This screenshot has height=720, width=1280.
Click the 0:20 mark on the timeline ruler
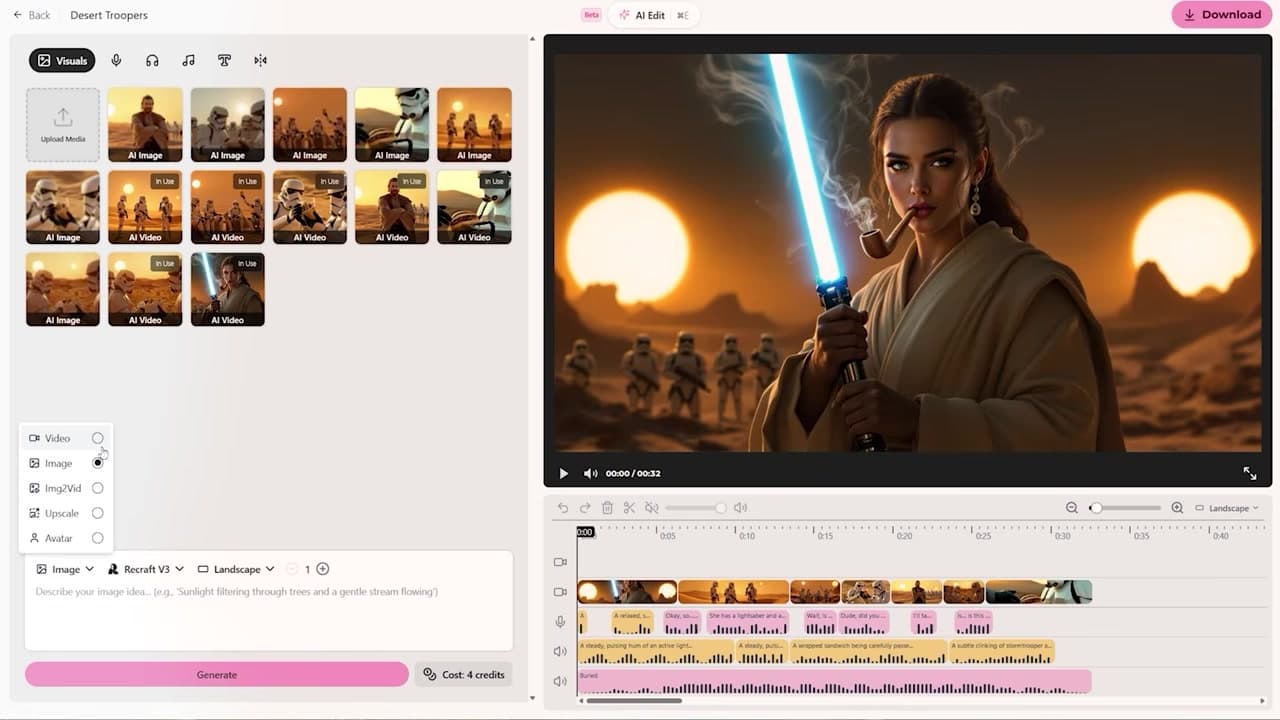click(x=904, y=536)
